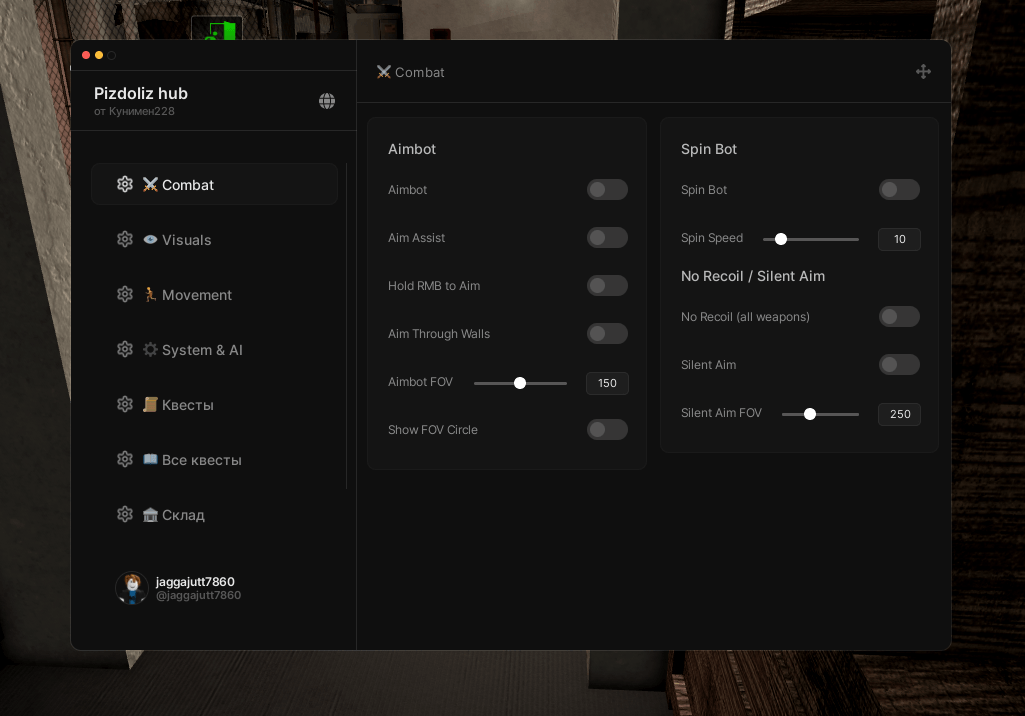
Task: Switch to the Visuals tab
Action: (214, 239)
